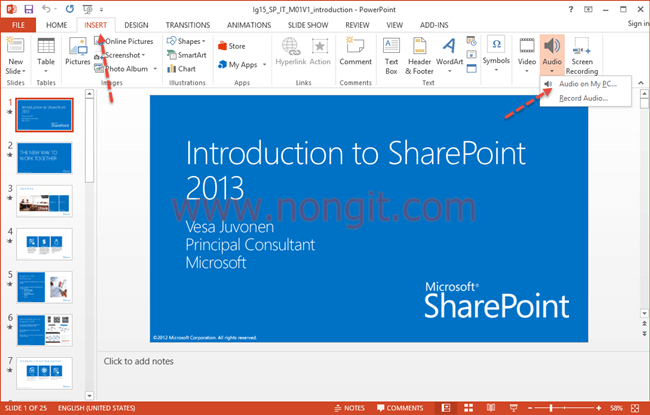Open the Store apps button
The height and width of the screenshot is (415, 650).
point(232,46)
